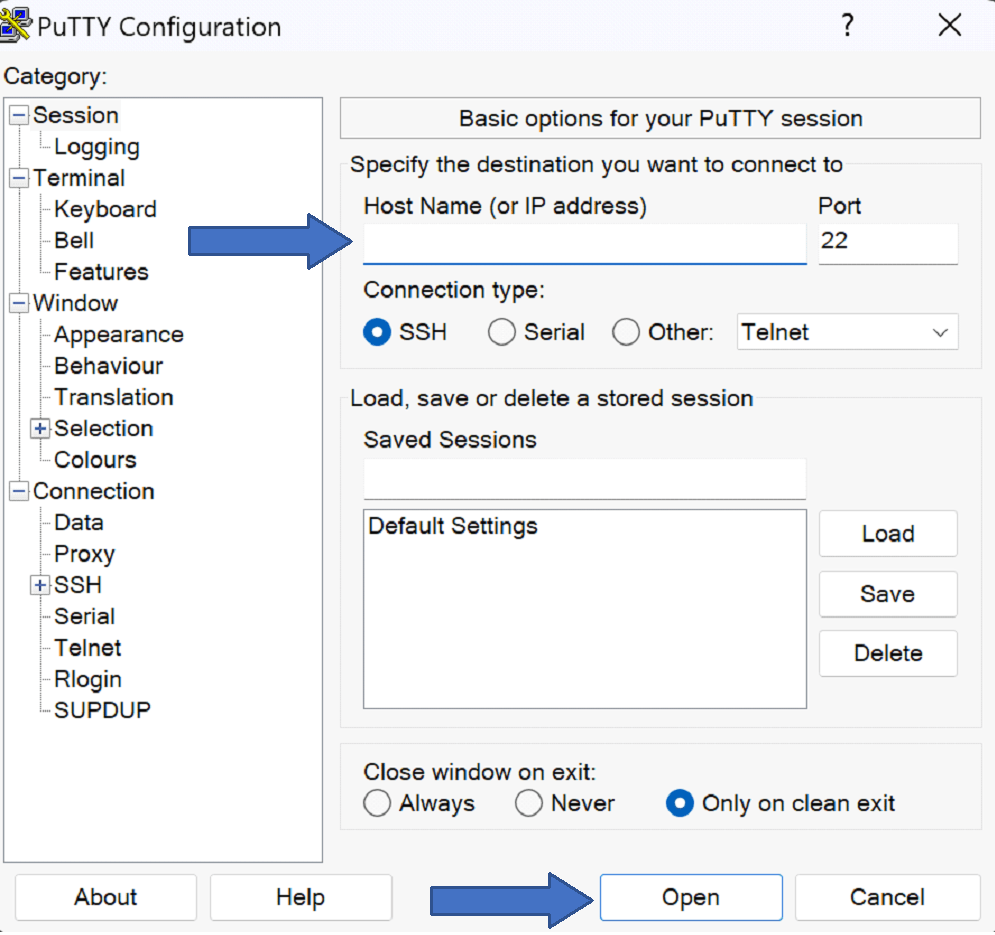Select the SSH connection type

click(x=377, y=332)
